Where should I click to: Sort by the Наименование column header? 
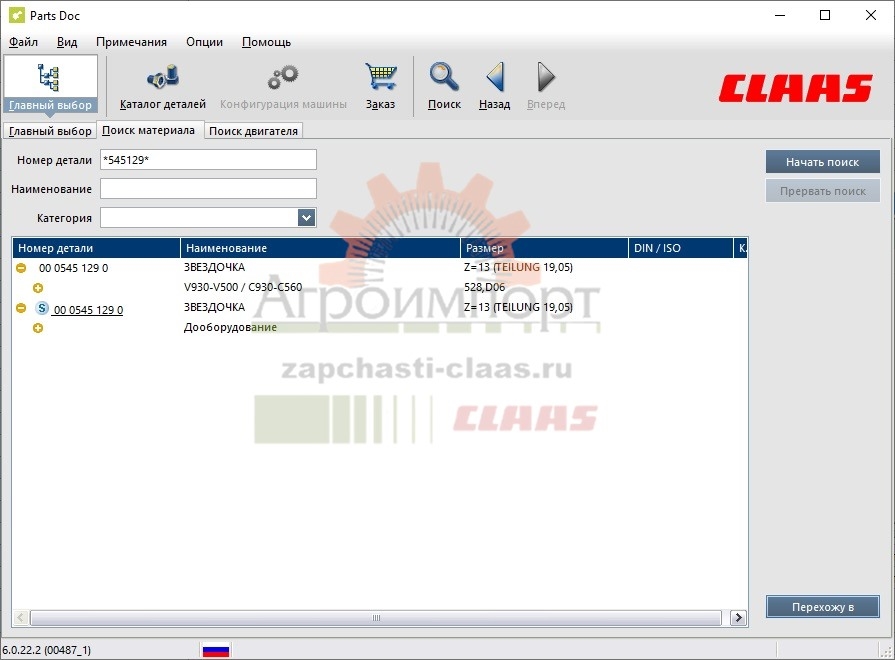320,248
